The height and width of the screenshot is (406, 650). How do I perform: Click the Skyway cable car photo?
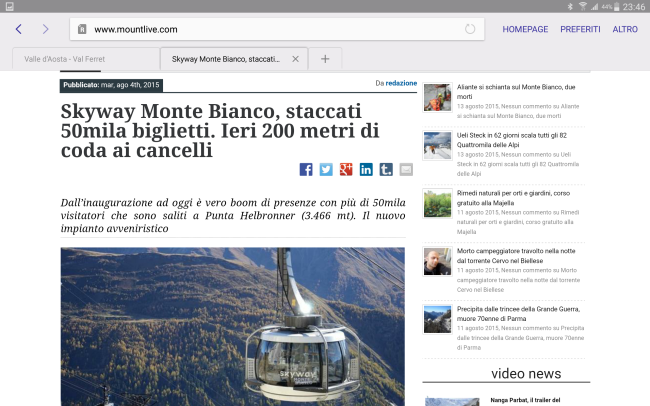232,325
